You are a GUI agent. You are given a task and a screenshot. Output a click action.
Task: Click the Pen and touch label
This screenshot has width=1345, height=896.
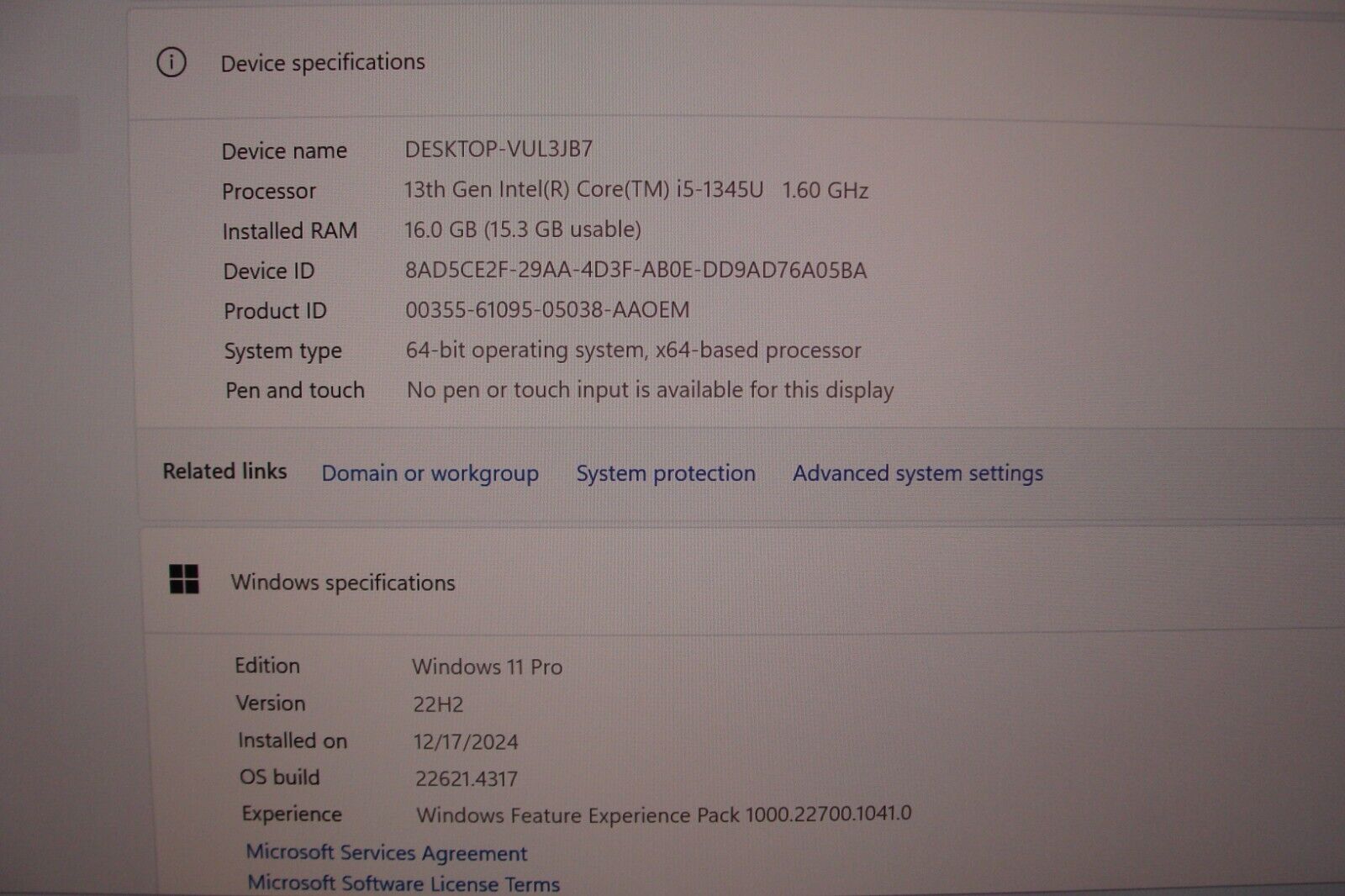(x=295, y=391)
